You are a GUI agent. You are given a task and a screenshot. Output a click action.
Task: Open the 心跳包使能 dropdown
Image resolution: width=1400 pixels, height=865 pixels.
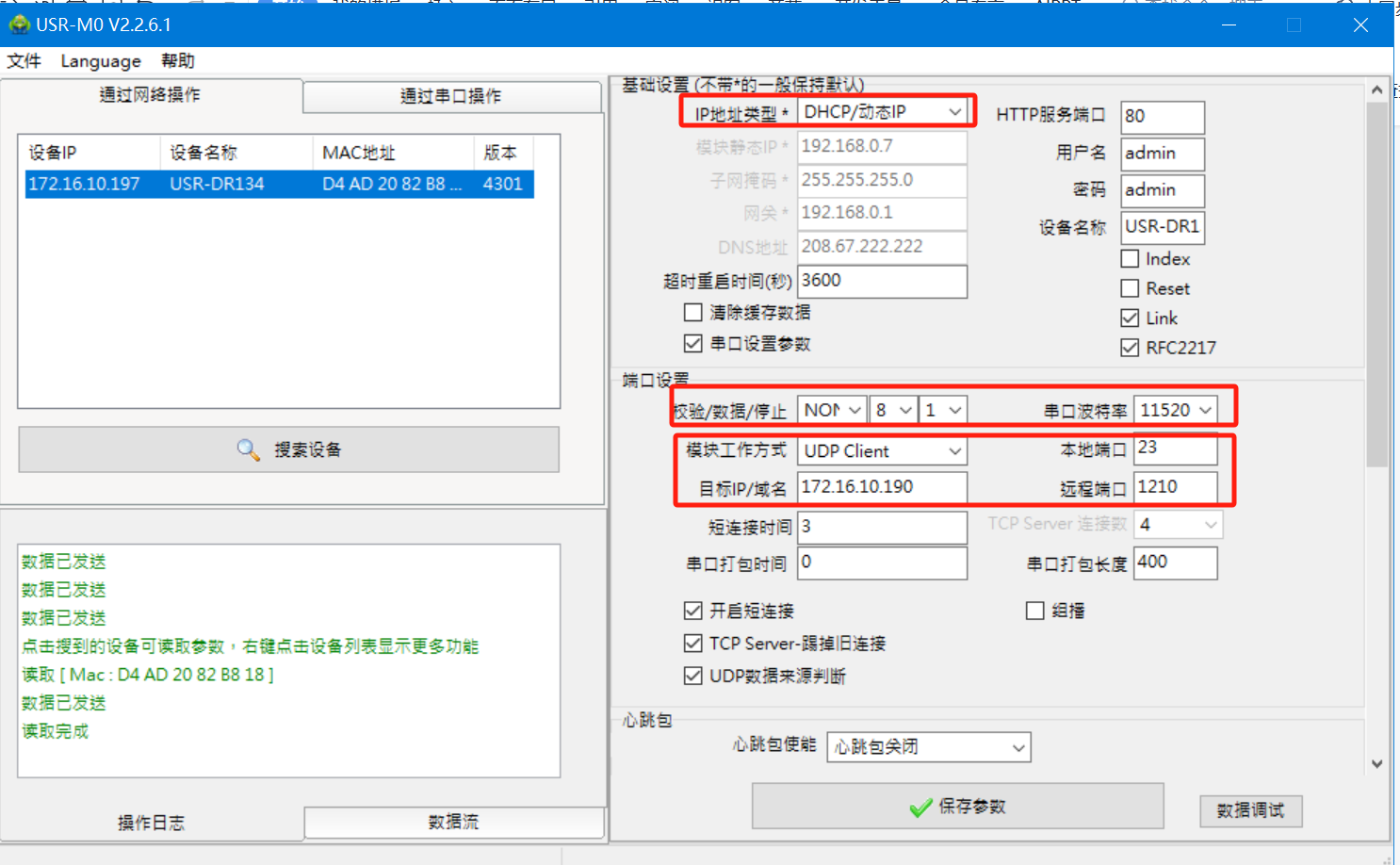pyautogui.click(x=929, y=747)
